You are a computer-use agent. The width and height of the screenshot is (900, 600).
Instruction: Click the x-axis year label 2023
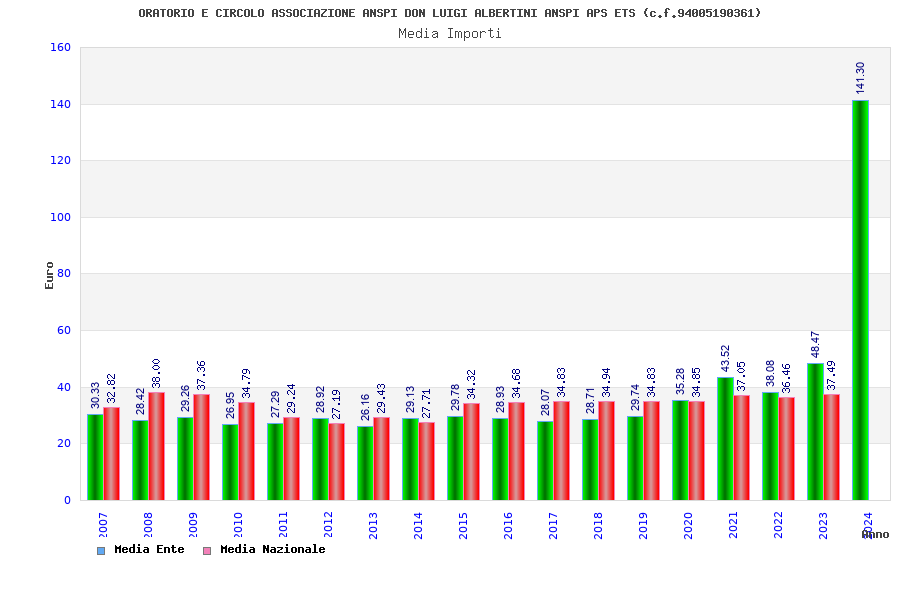coord(823,525)
